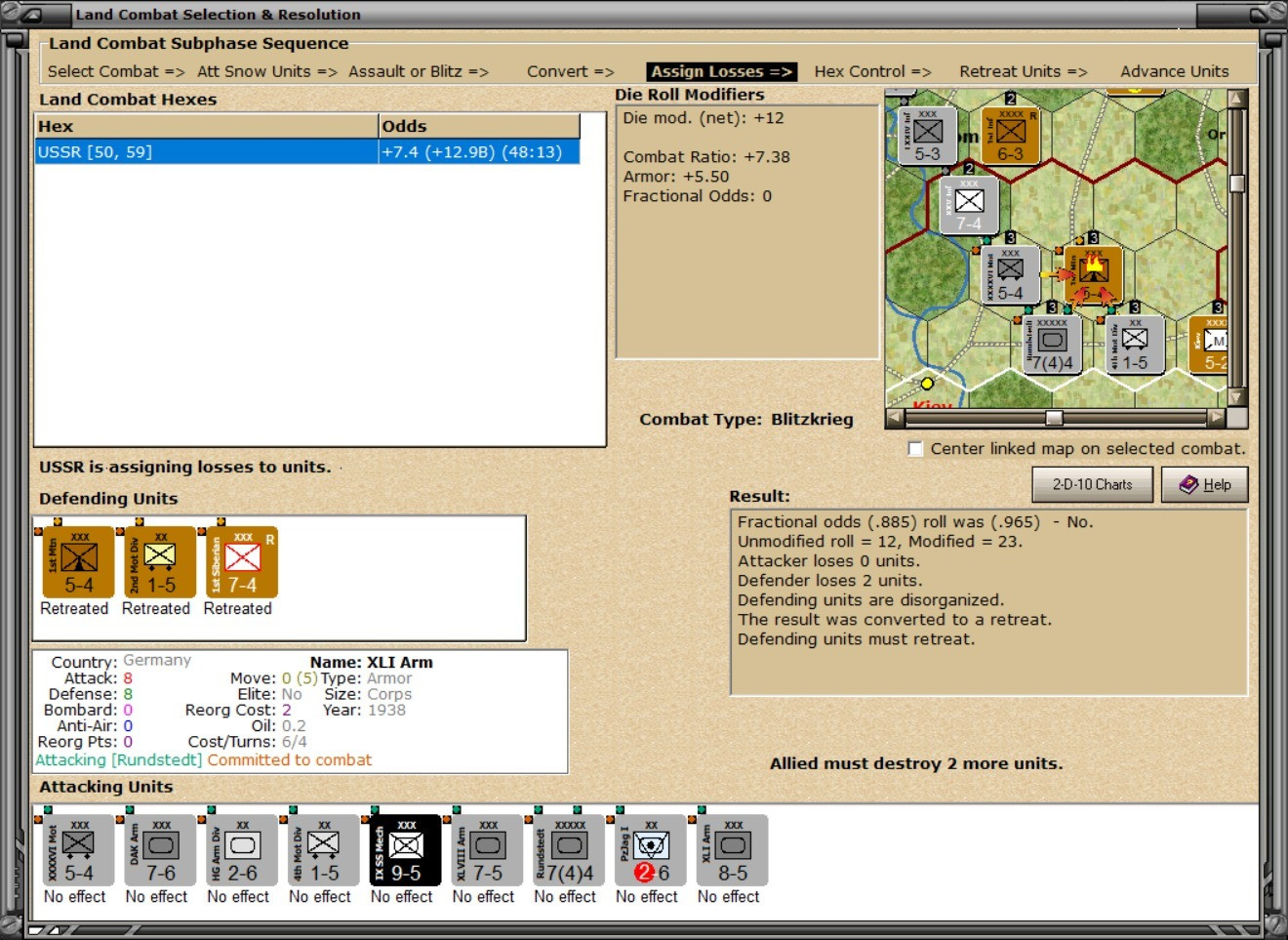Enable Center linked map on selected combat
This screenshot has height=940, width=1288.
(x=915, y=449)
